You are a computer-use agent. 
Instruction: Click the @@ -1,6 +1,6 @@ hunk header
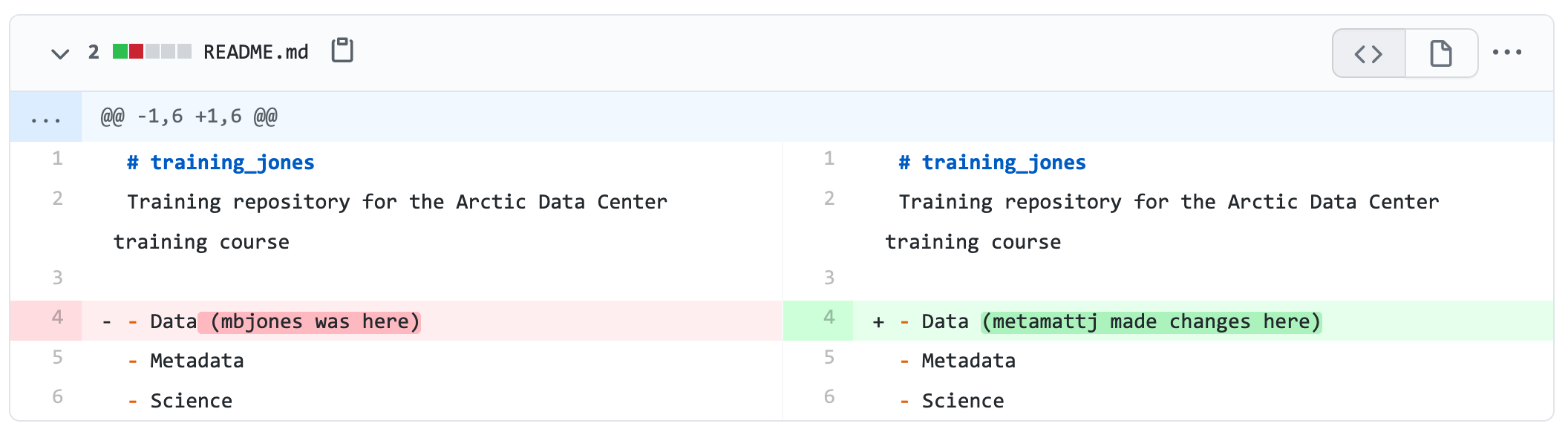(188, 116)
